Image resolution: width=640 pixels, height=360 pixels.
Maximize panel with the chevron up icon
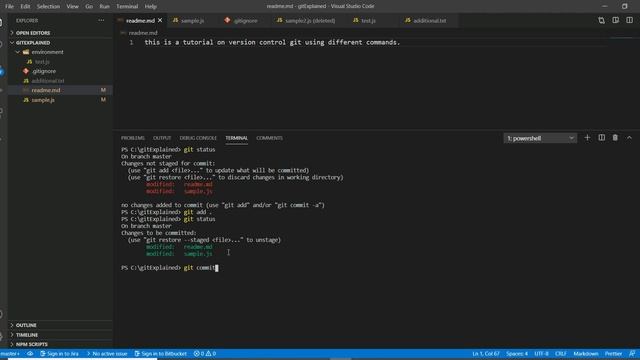(x=629, y=138)
